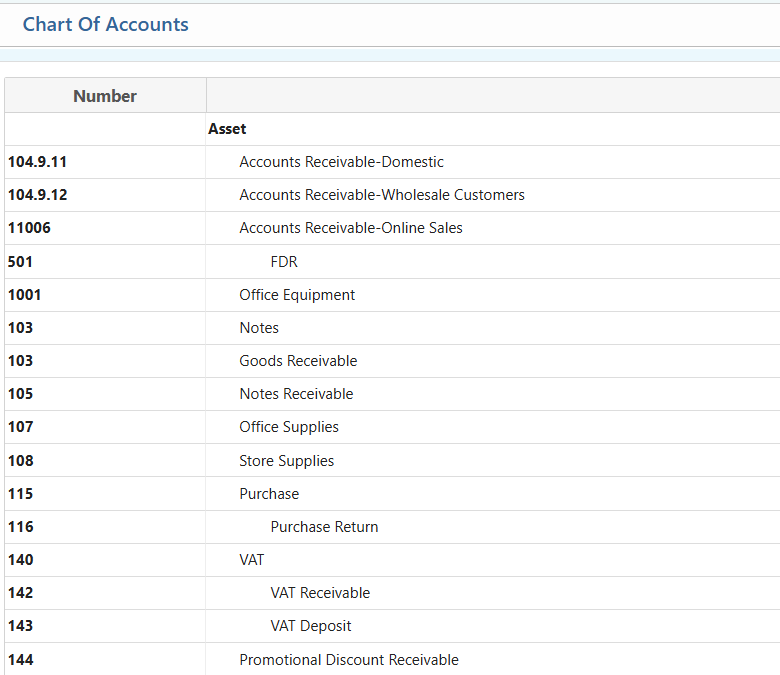Open Accounts Receivable-Online Sales account
The image size is (780, 675).
(350, 228)
